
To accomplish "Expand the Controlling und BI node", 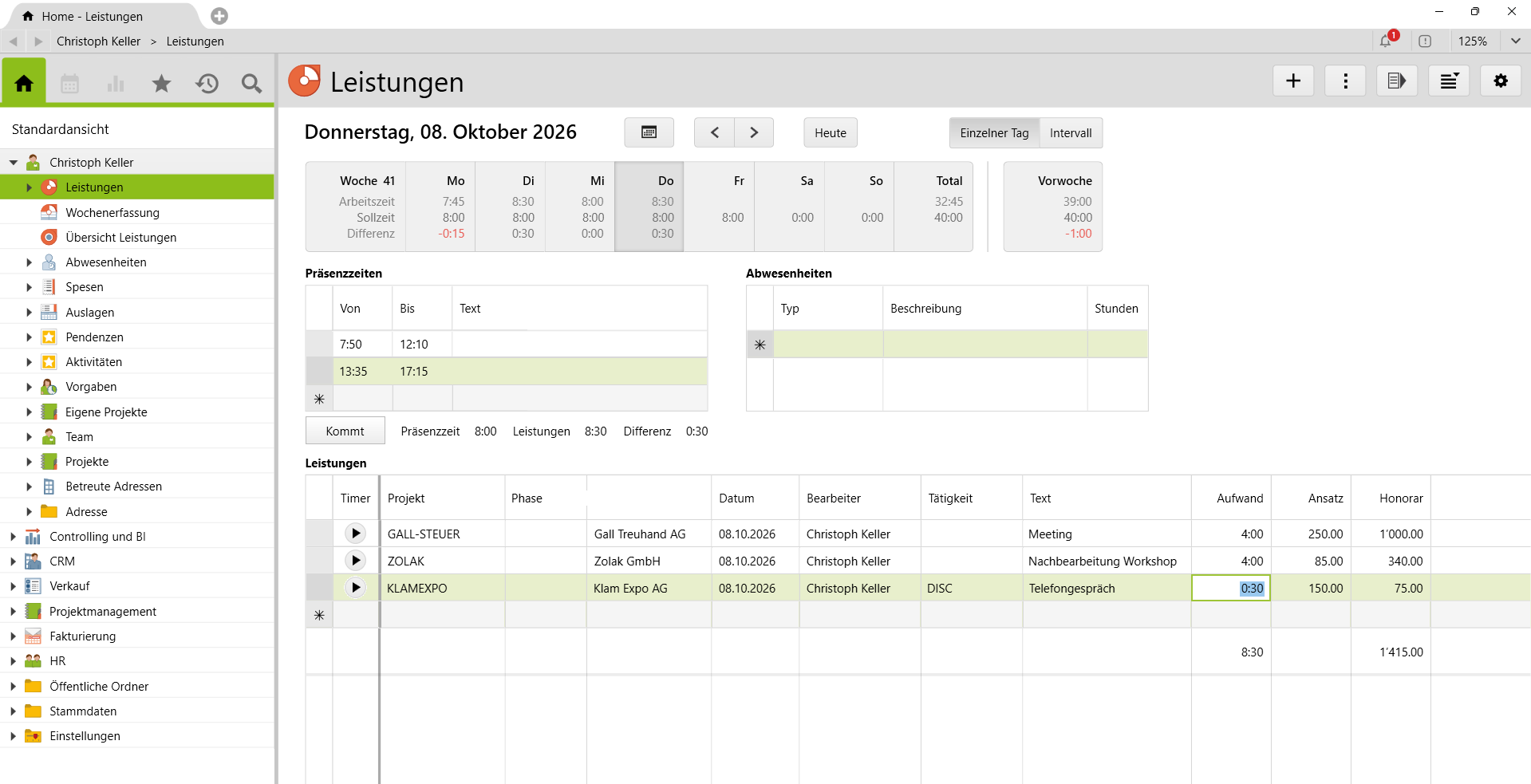I will tap(14, 537).
